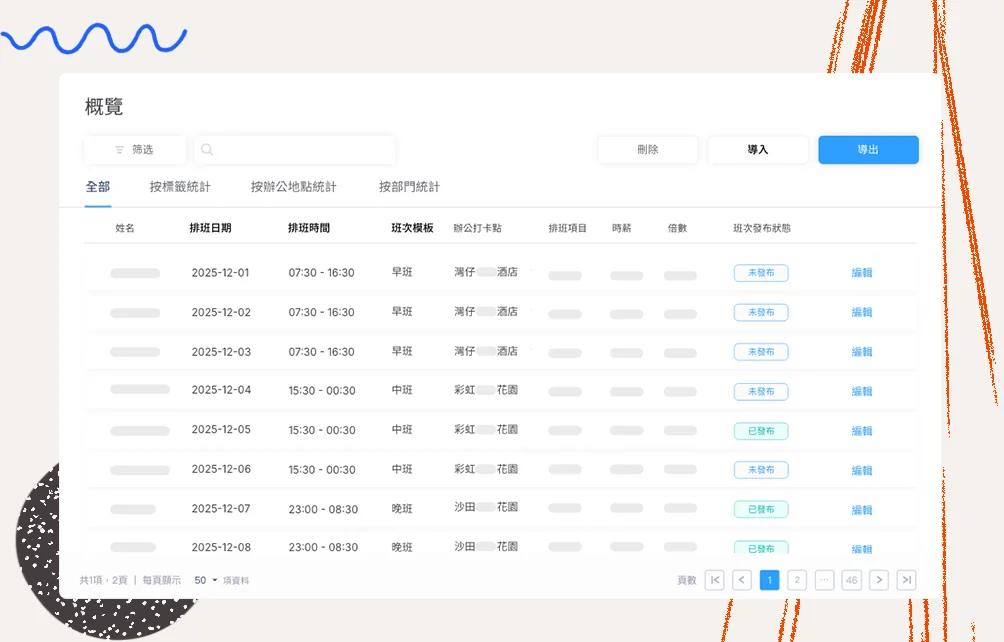This screenshot has width=1004, height=642.
Task: Go to first page arrow icon
Action: pyautogui.click(x=714, y=580)
